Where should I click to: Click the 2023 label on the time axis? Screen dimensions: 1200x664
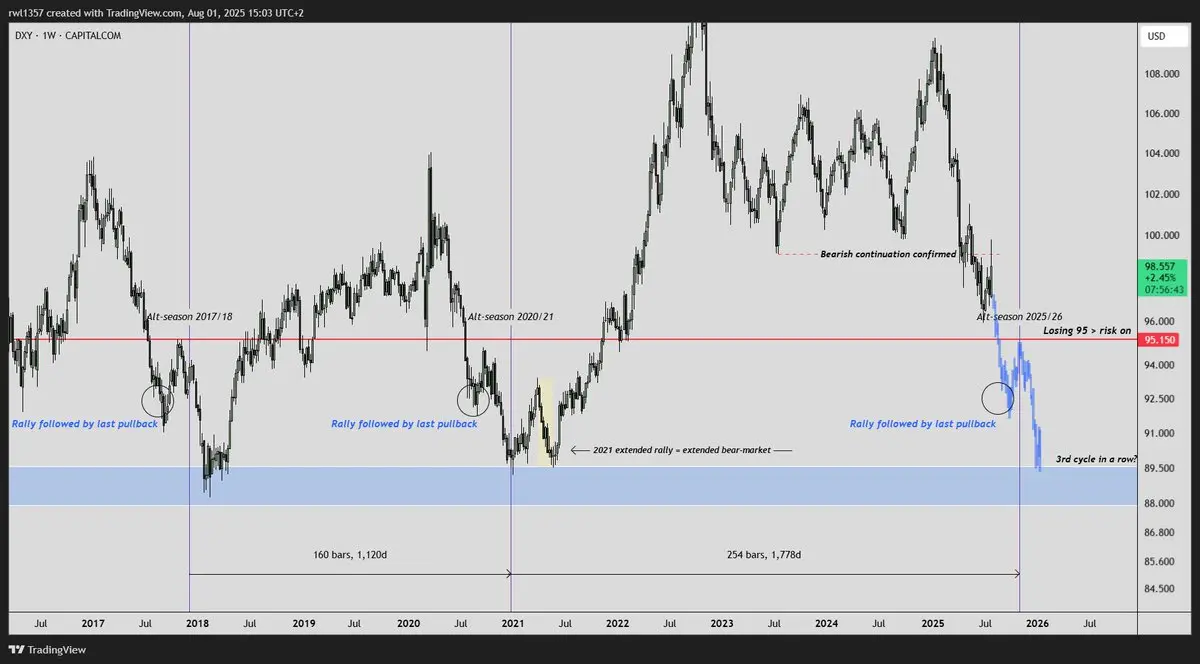click(722, 623)
